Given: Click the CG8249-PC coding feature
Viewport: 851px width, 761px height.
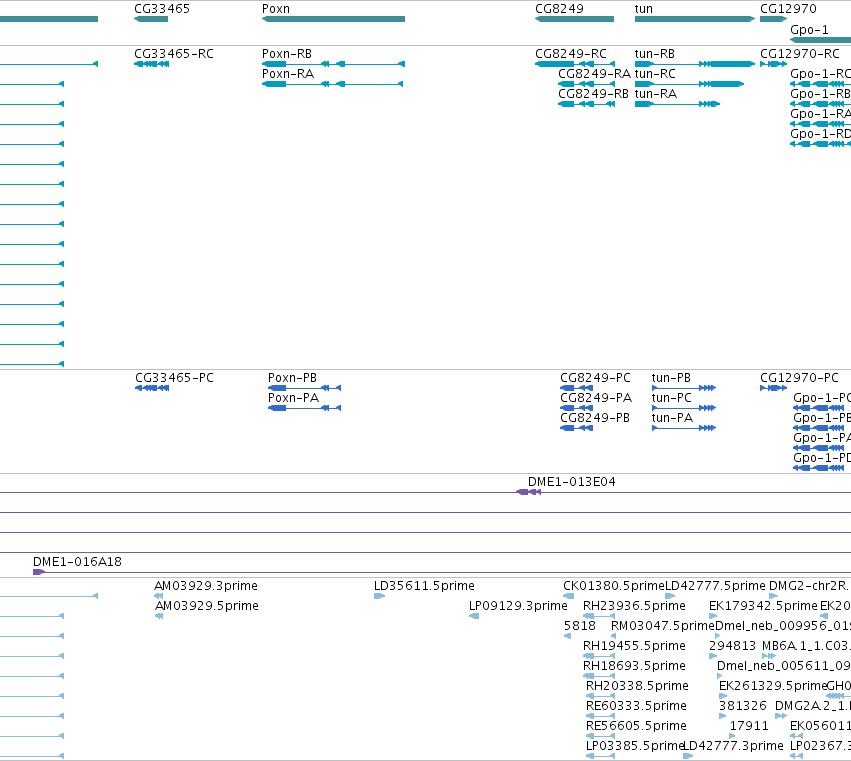Looking at the screenshot, I should click(x=576, y=388).
